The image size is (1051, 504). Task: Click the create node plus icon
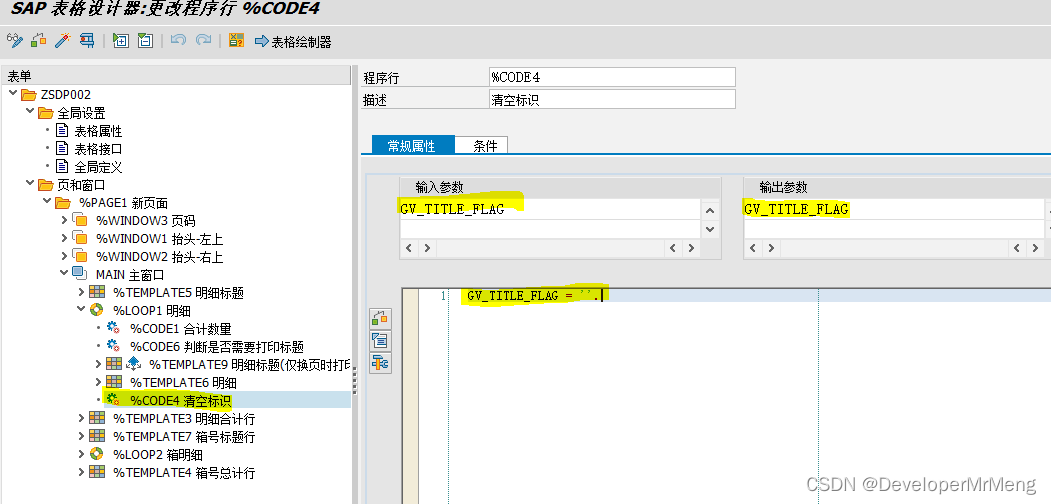pos(121,41)
